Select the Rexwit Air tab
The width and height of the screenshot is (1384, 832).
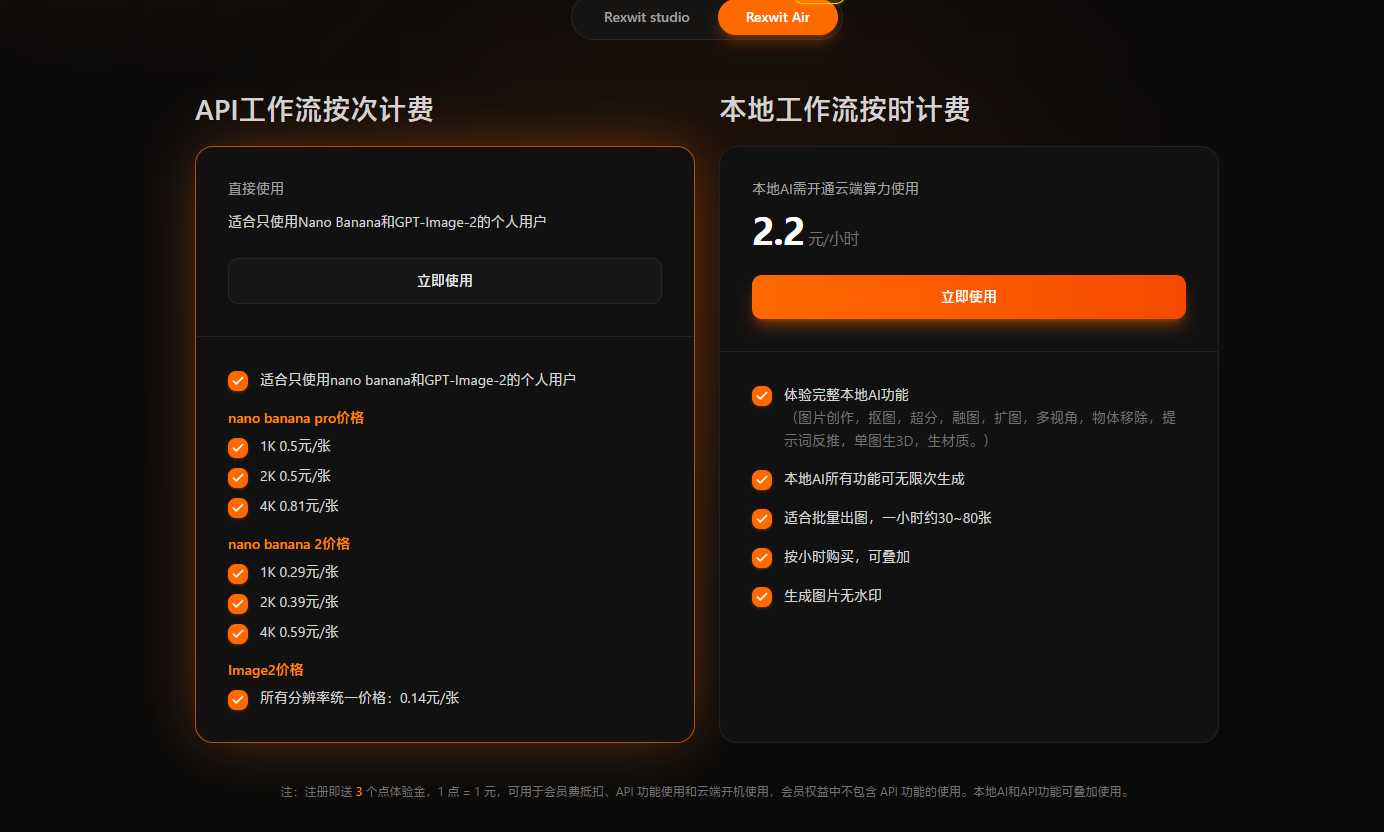(x=777, y=17)
